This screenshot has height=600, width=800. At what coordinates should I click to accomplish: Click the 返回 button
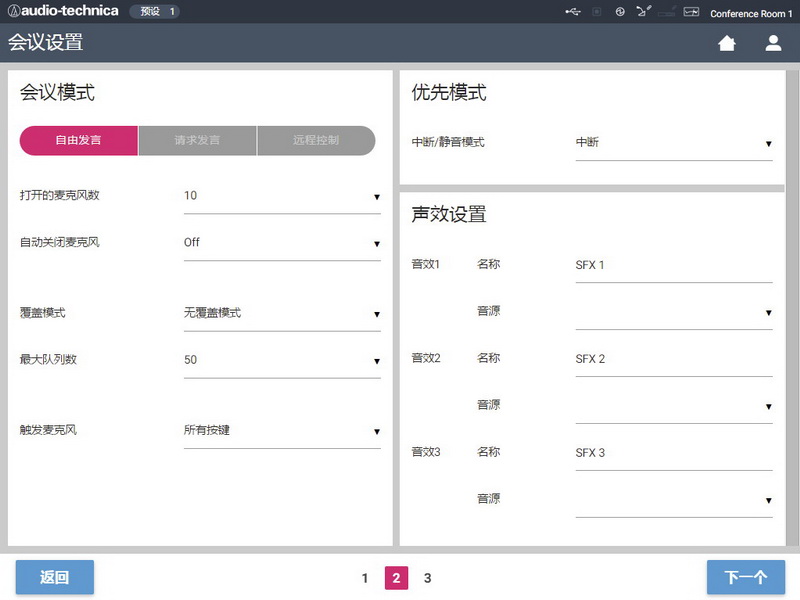55,578
